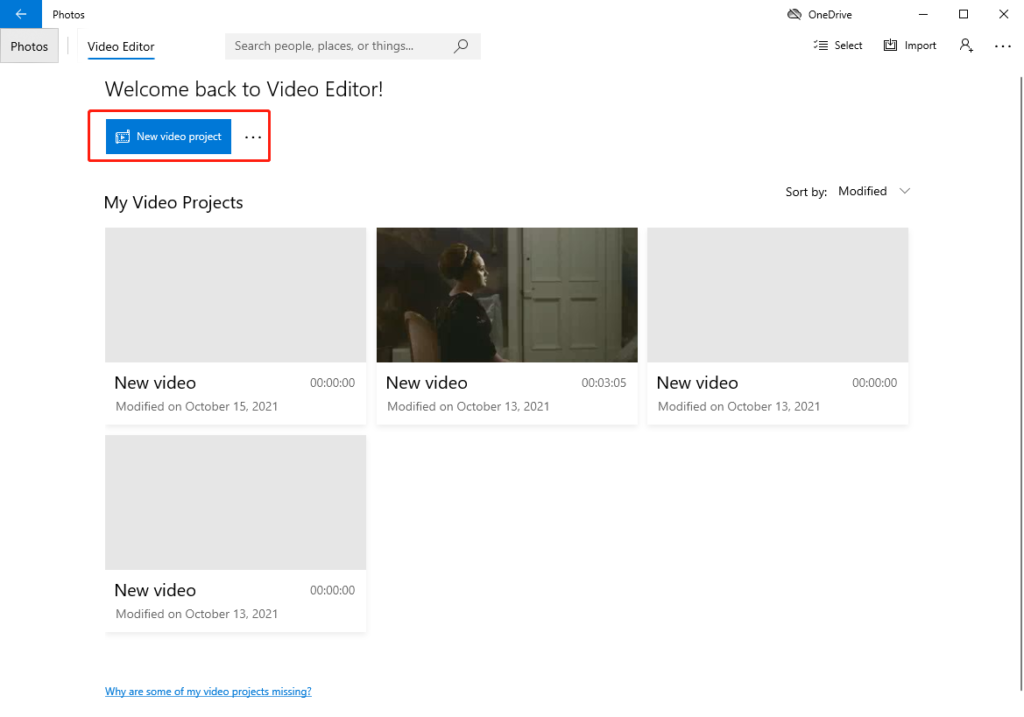Click the search people, places, or things field
The height and width of the screenshot is (717, 1024).
pyautogui.click(x=340, y=46)
